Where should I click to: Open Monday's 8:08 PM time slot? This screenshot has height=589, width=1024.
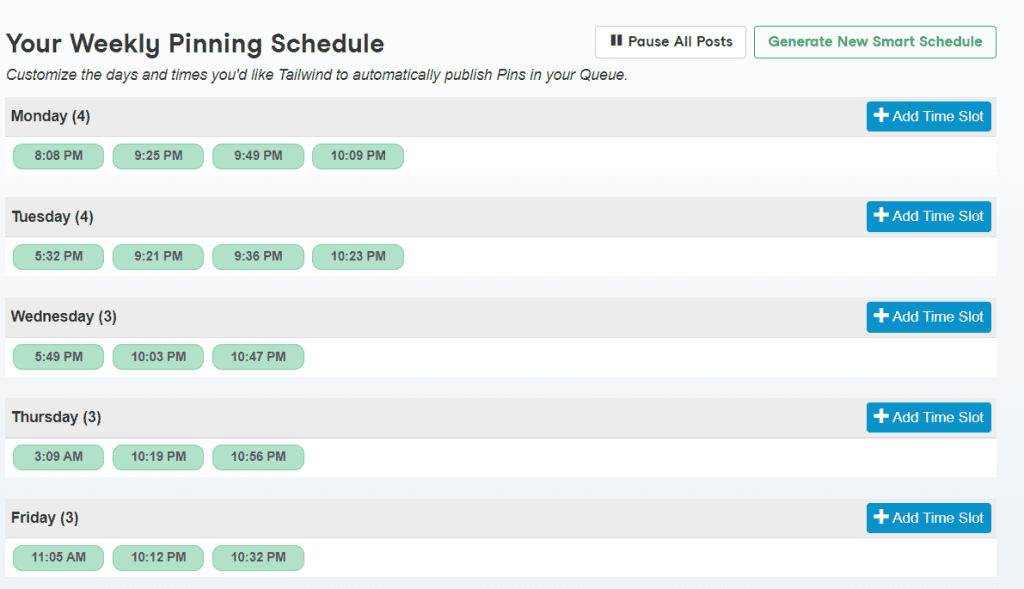pyautogui.click(x=58, y=156)
